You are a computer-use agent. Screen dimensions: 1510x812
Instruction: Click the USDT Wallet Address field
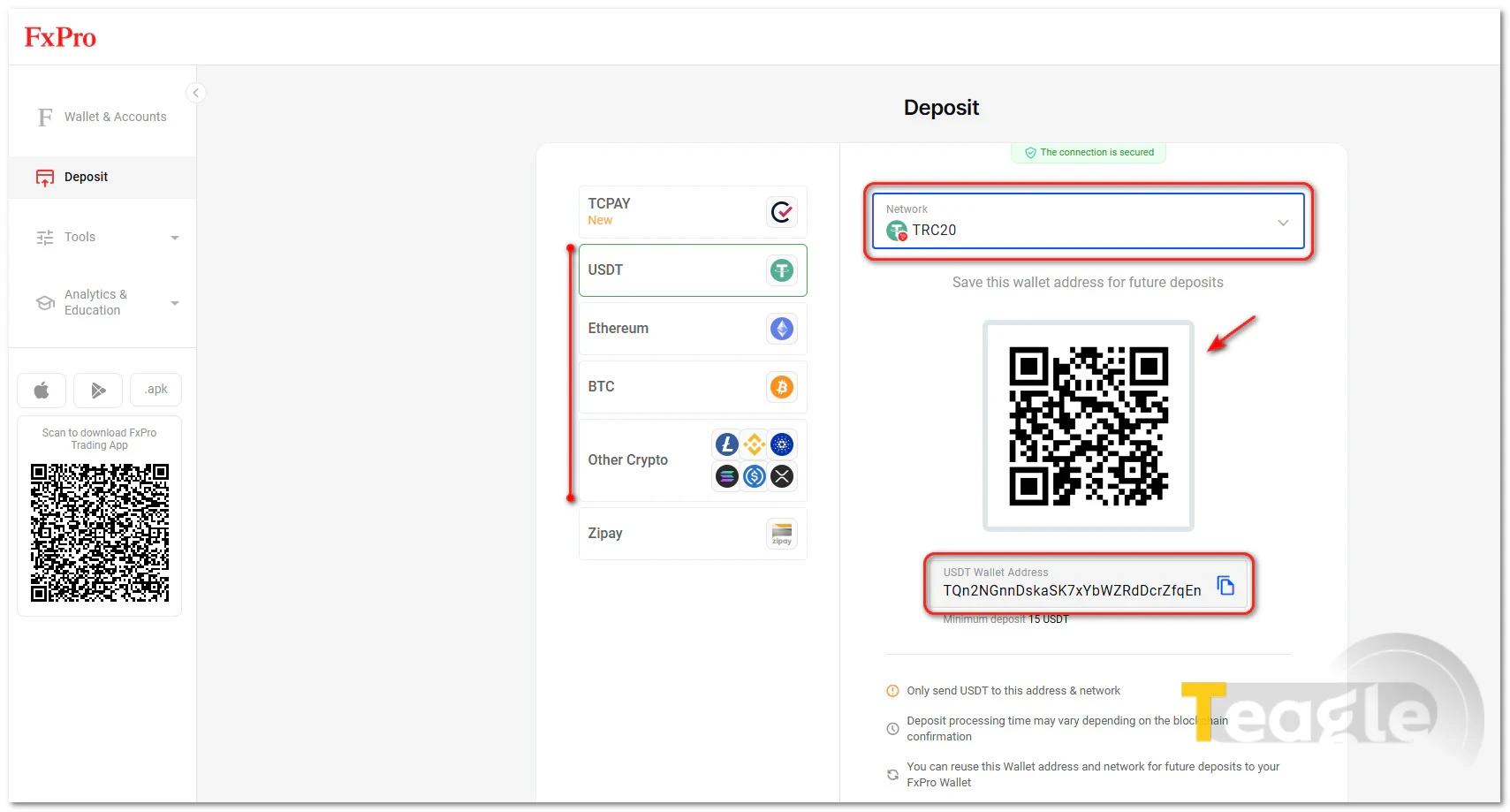pos(1089,583)
